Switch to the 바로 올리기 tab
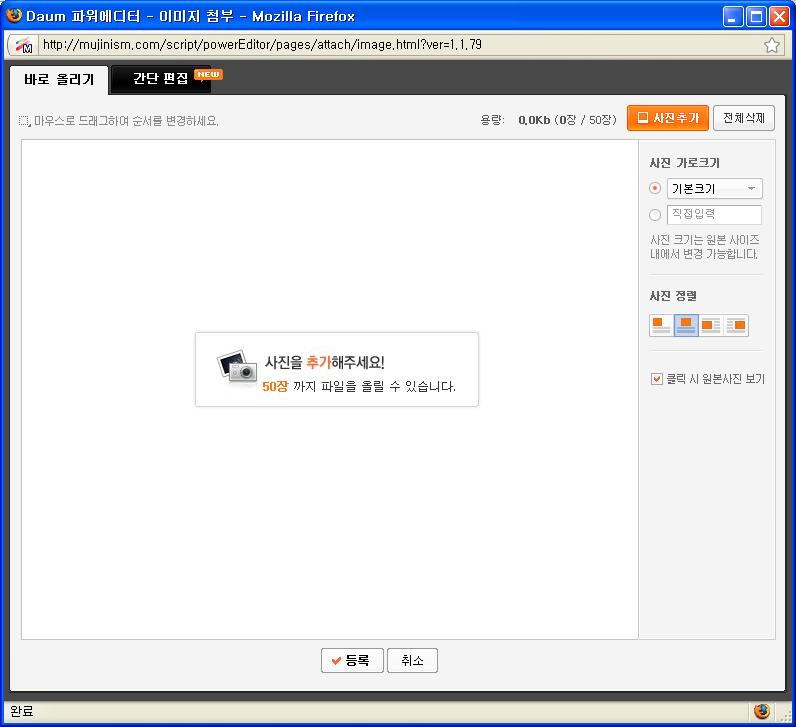Image resolution: width=796 pixels, height=727 pixels. point(59,80)
